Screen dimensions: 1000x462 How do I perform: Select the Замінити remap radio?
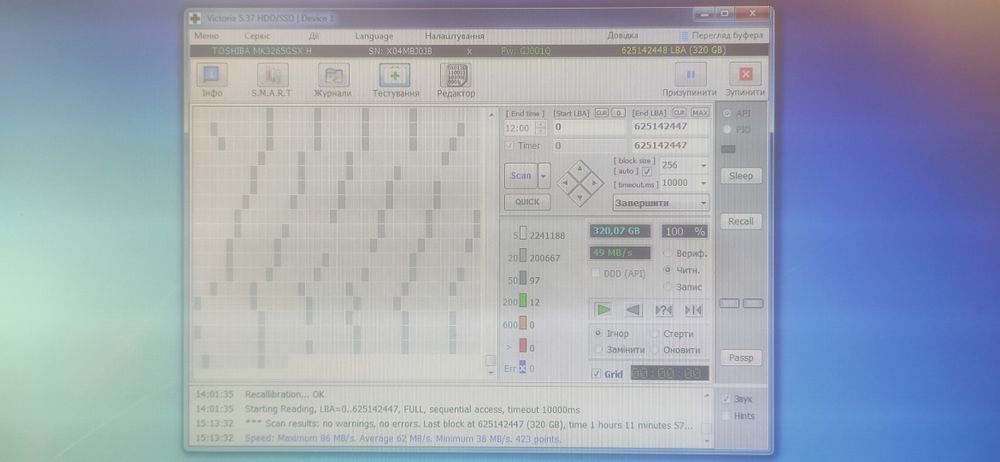click(598, 350)
